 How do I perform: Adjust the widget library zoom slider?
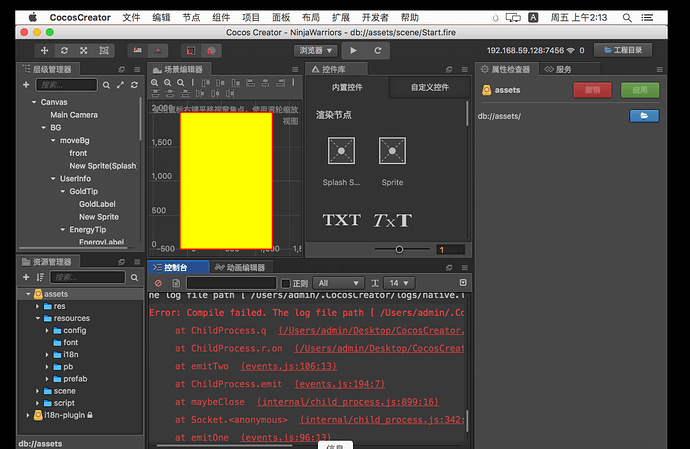[x=399, y=250]
